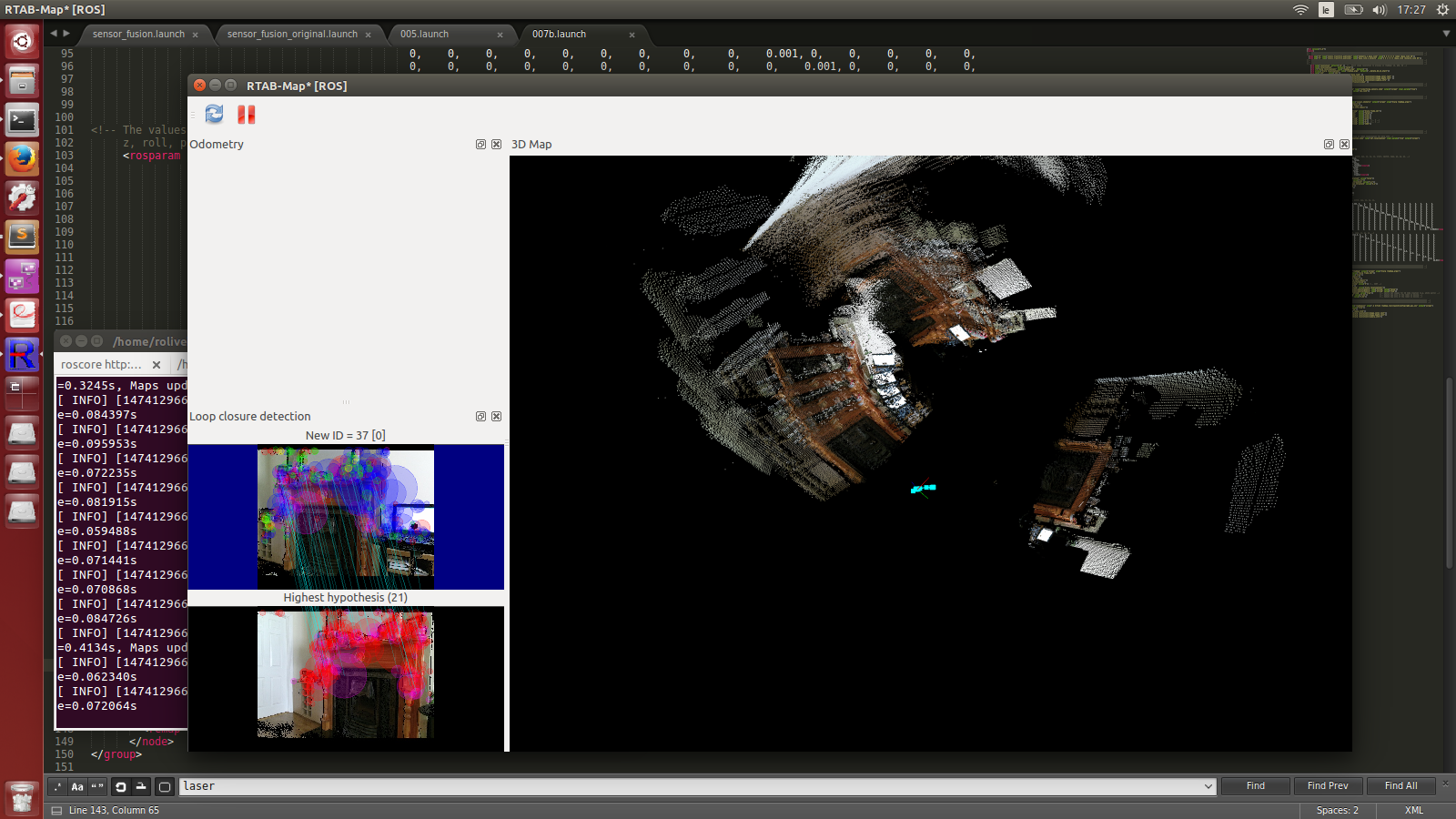Click the Find All button
The image size is (1456, 819).
[1400, 786]
